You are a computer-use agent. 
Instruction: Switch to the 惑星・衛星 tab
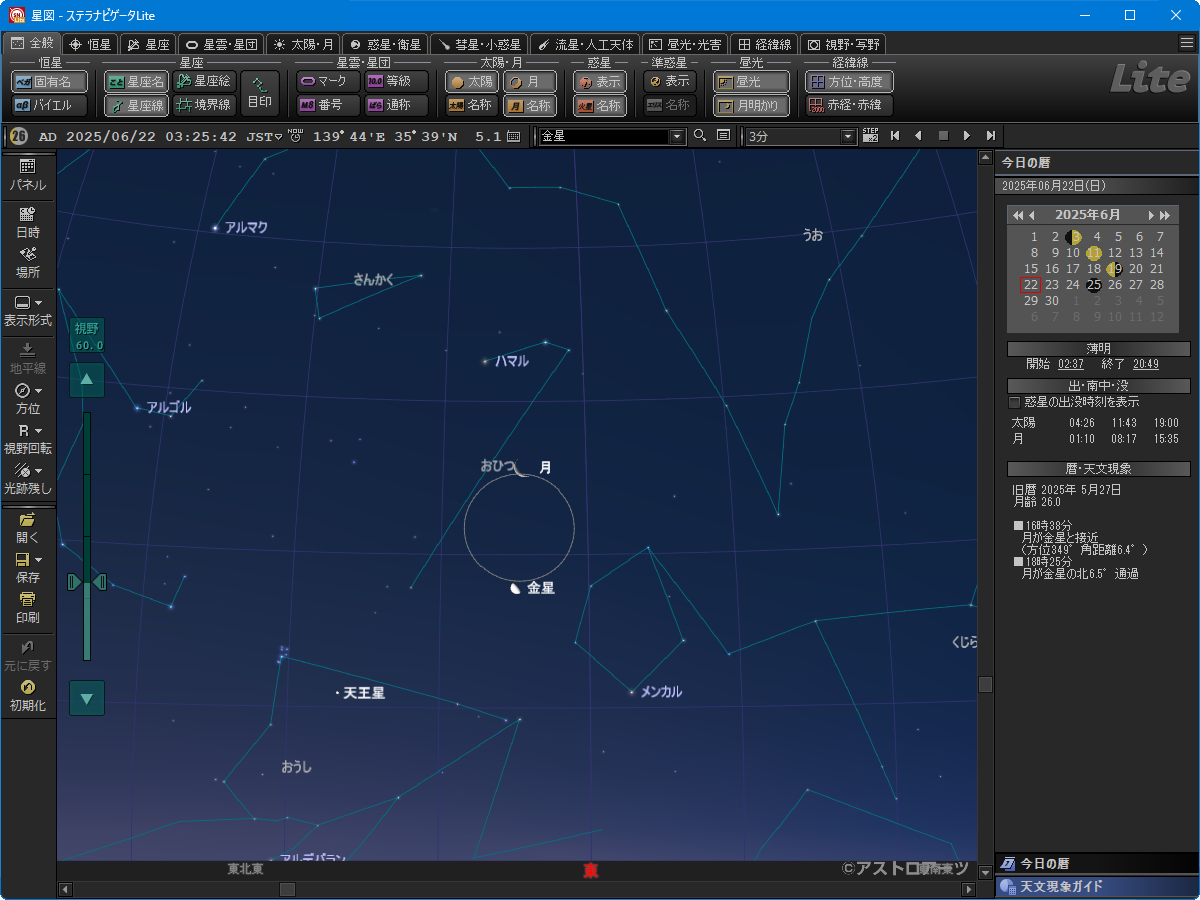pos(385,44)
